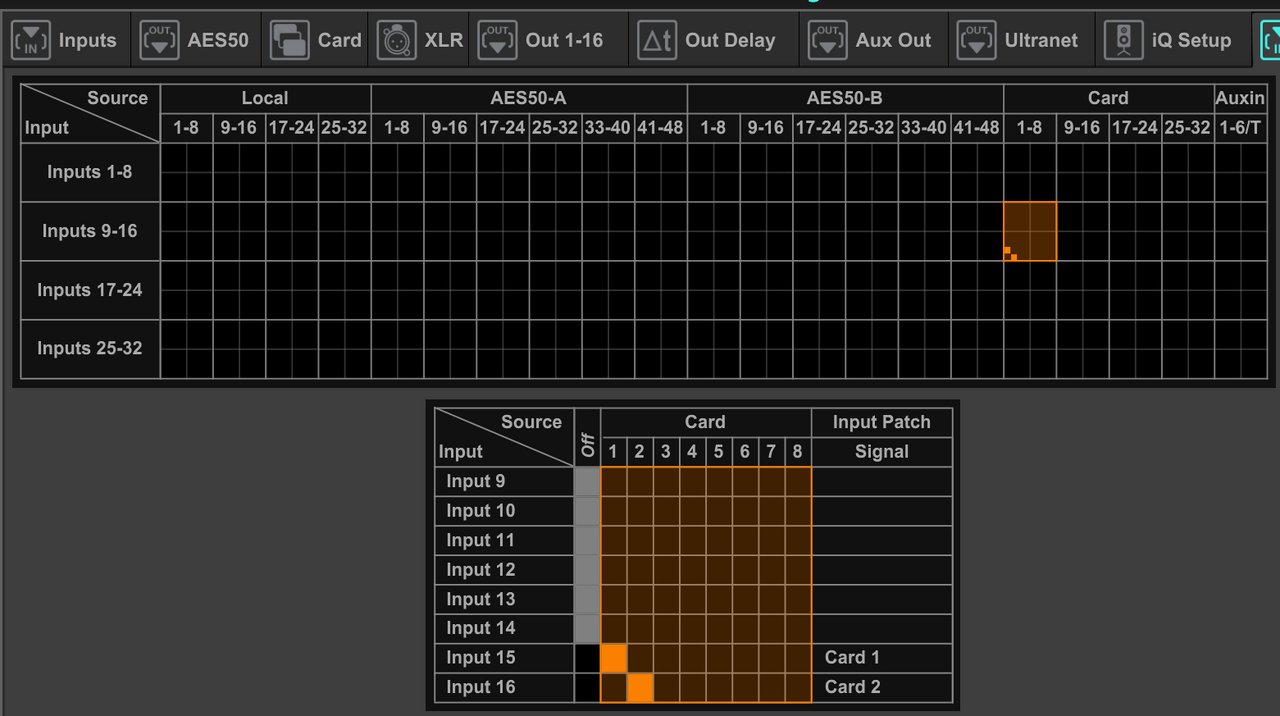Screen dimensions: 1280x716
Task: Assign AES50-B 1-8 to Inputs 9-16
Action: [714, 231]
